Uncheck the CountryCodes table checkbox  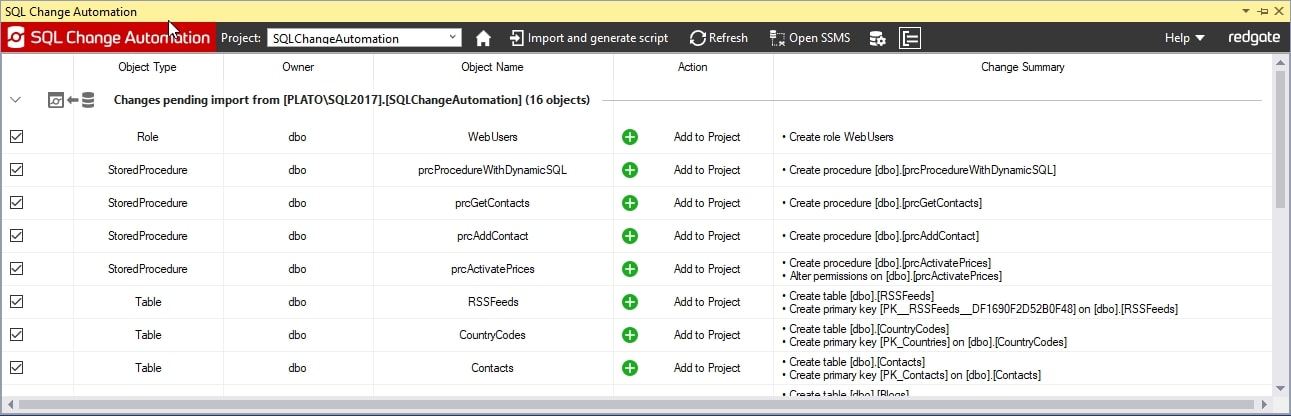tap(16, 335)
